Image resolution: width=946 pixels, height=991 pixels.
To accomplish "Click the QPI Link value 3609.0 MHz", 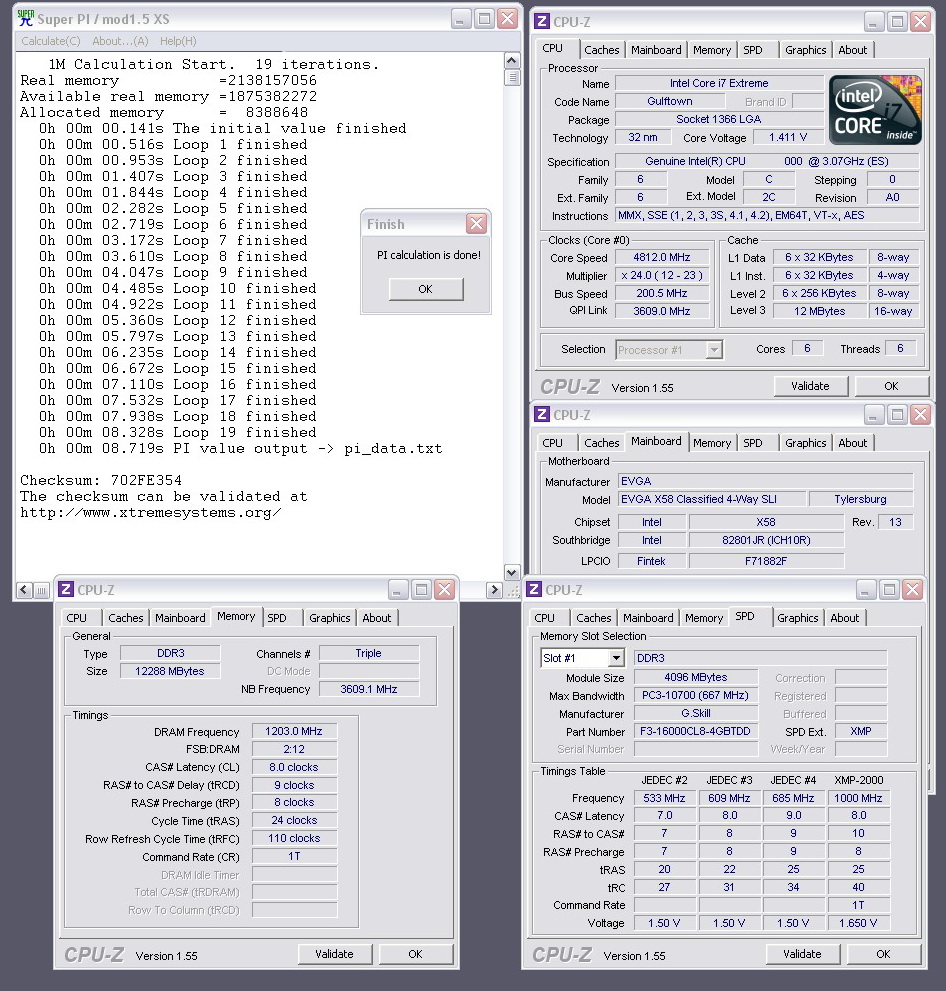I will coord(662,311).
